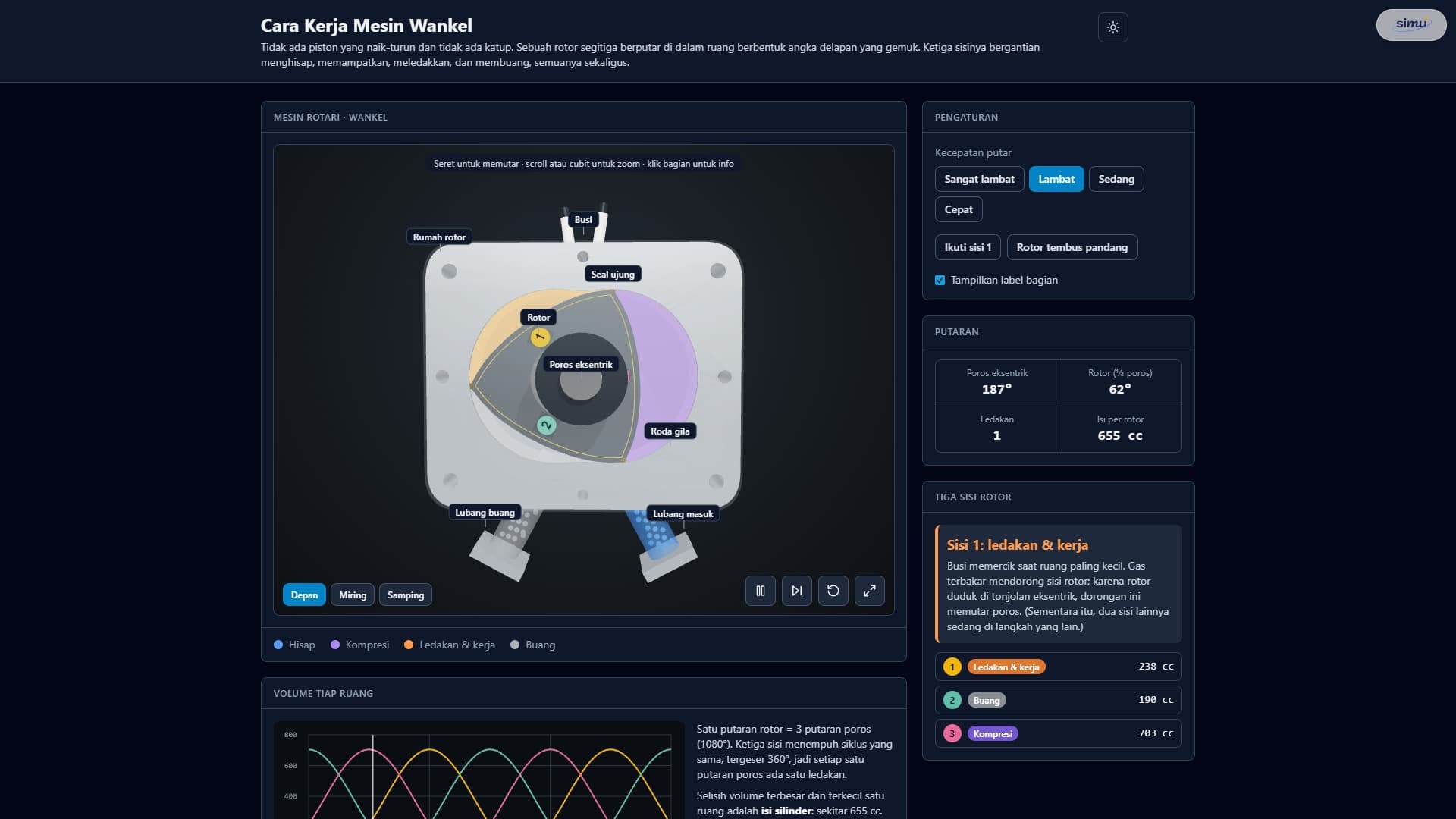
Task: Toggle Rotor tembus pandang mode
Action: [x=1072, y=247]
